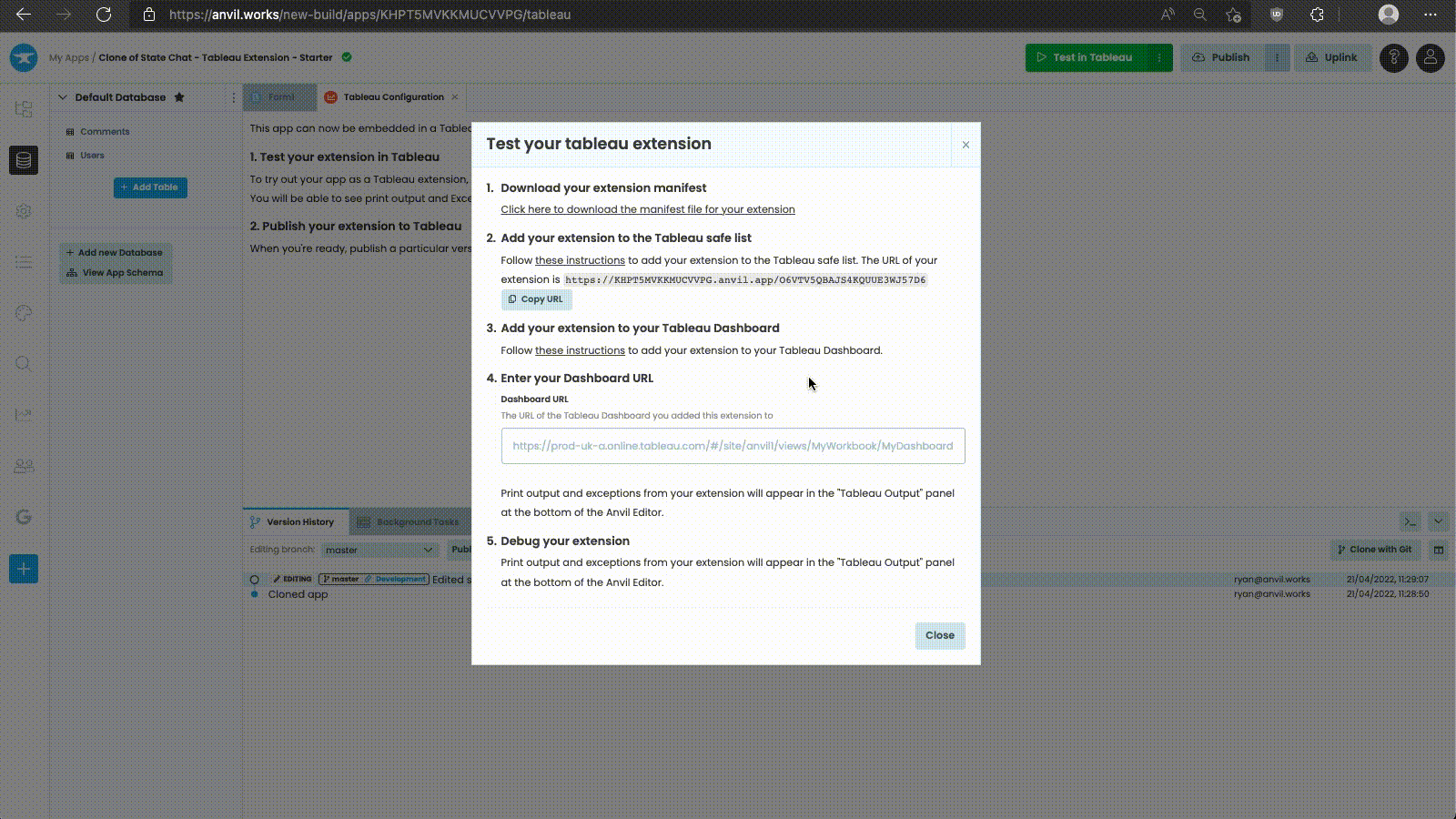Click the master branch tag
The height and width of the screenshot is (819, 1456).
339,579
